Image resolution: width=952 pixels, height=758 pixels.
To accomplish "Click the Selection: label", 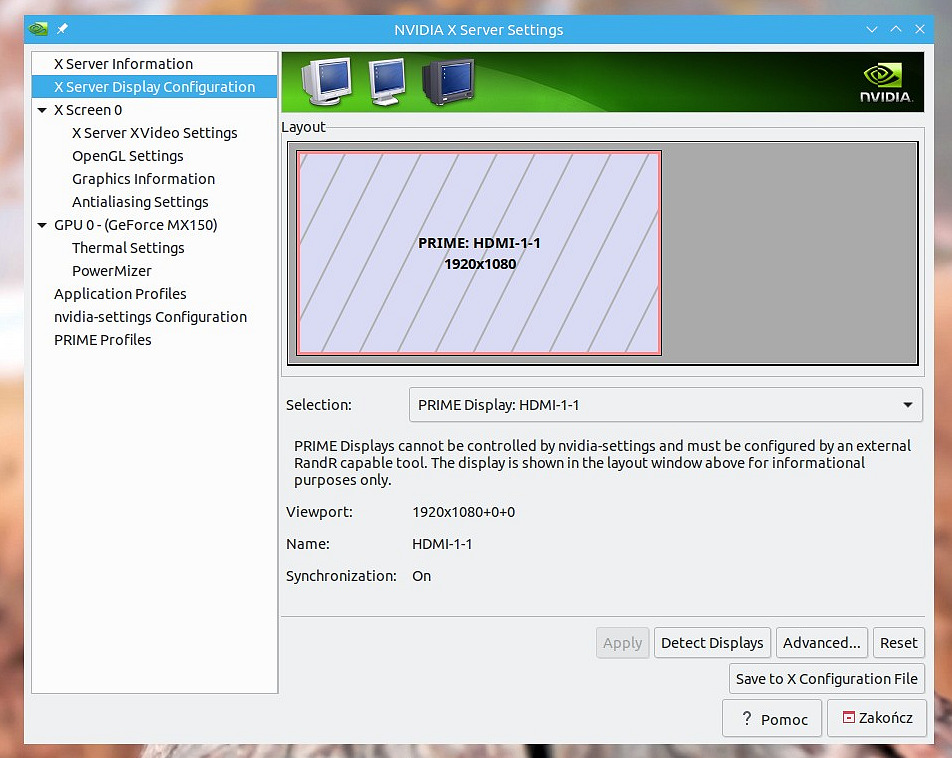I will pyautogui.click(x=319, y=405).
